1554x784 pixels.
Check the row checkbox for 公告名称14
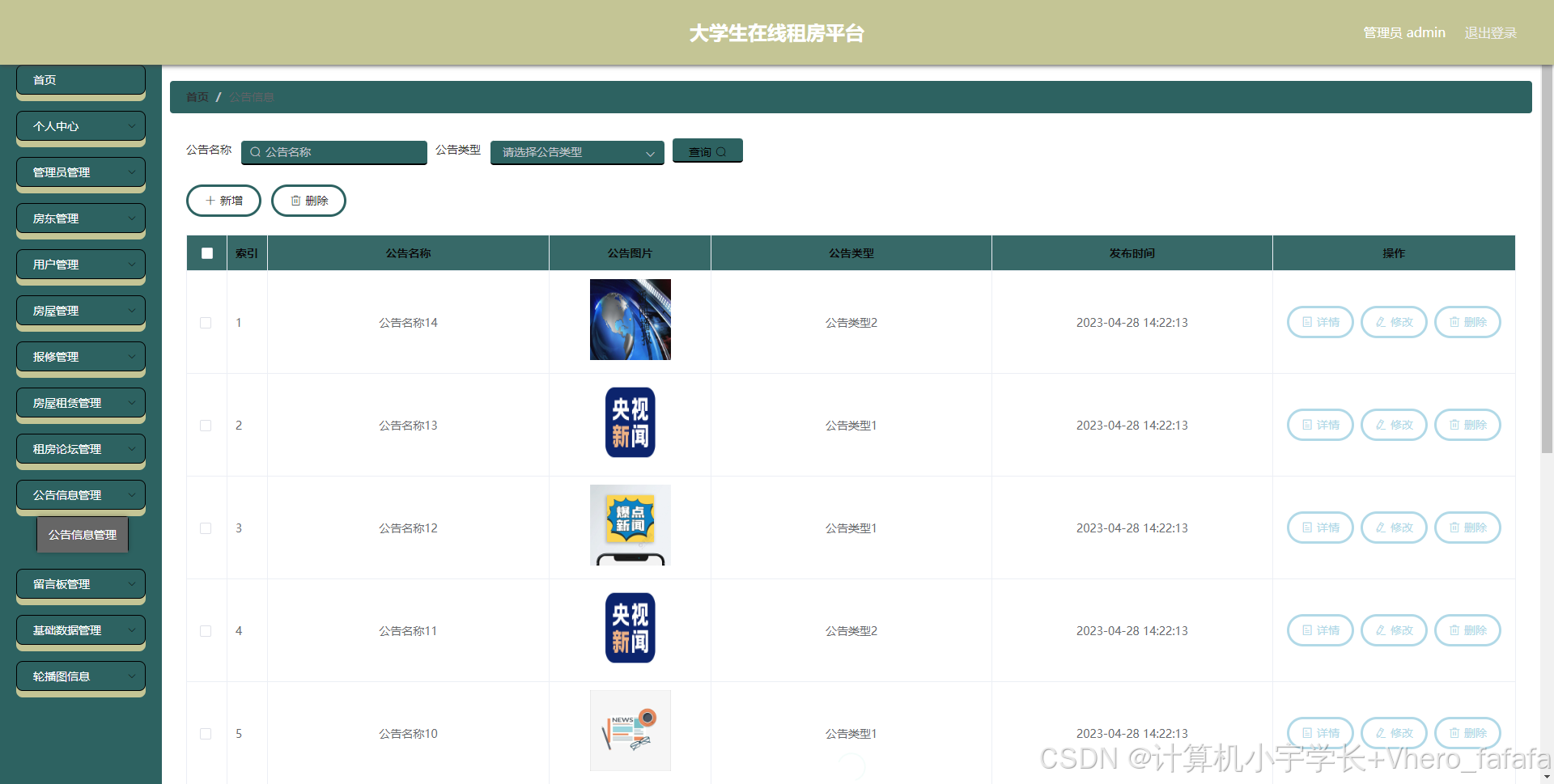206,322
